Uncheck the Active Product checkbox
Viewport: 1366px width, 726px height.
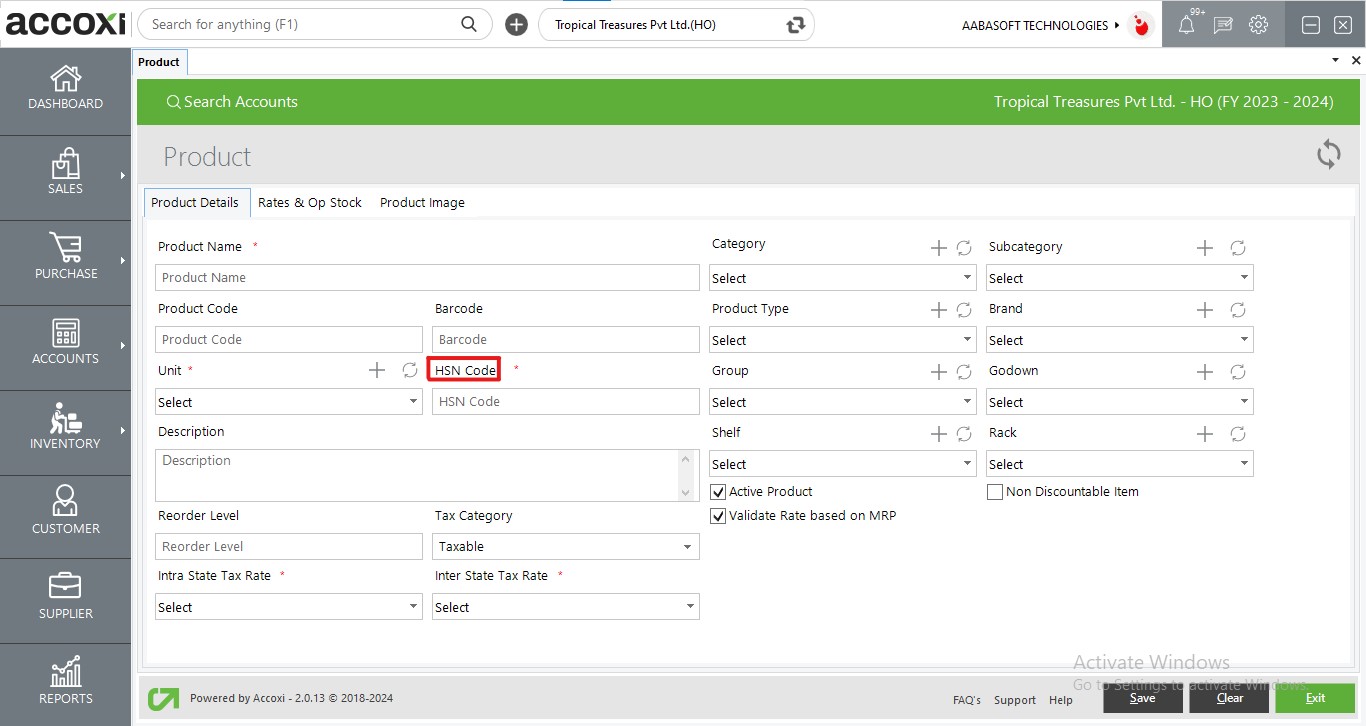tap(717, 492)
